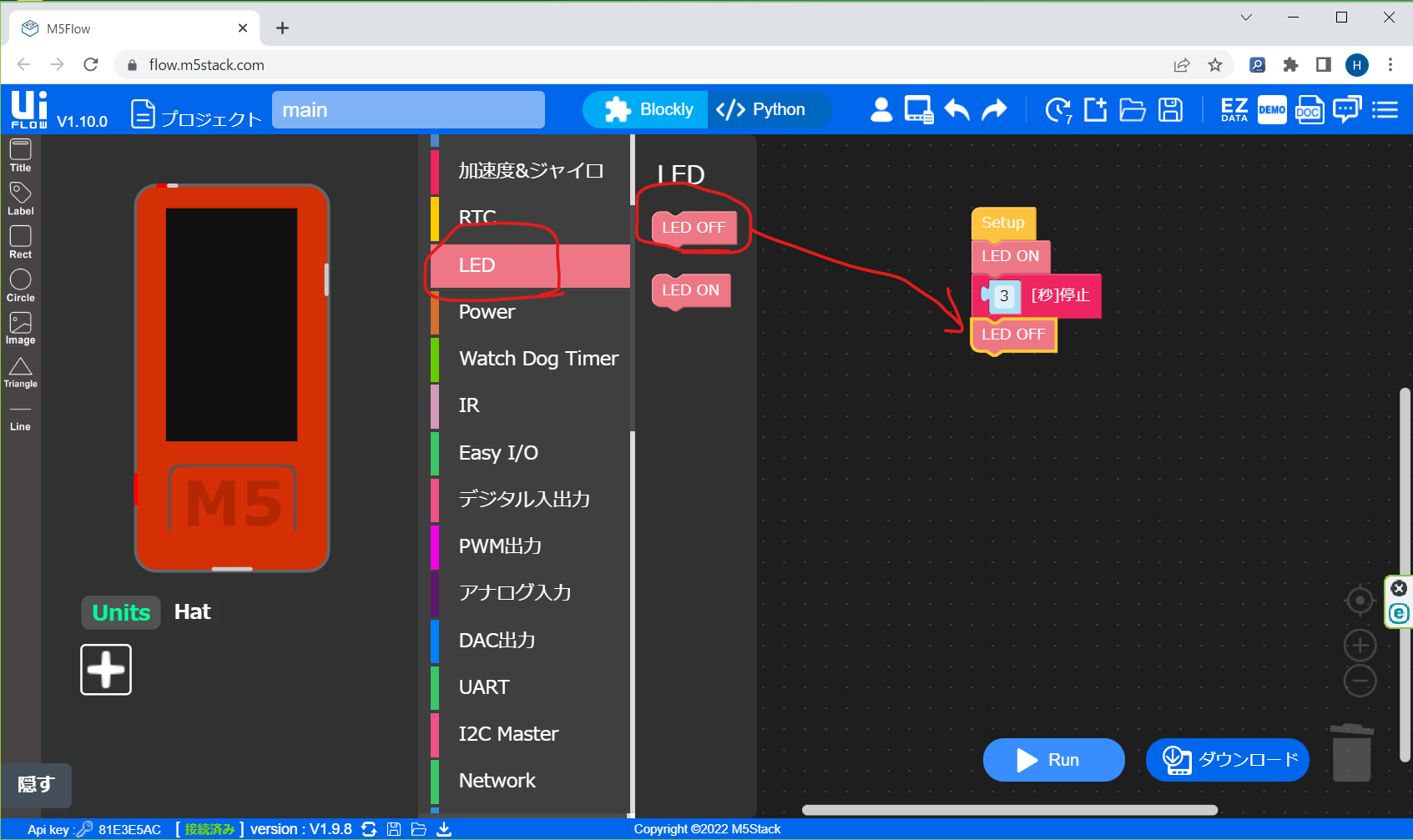Open EZ DATA panel
The image size is (1413, 840).
point(1234,109)
